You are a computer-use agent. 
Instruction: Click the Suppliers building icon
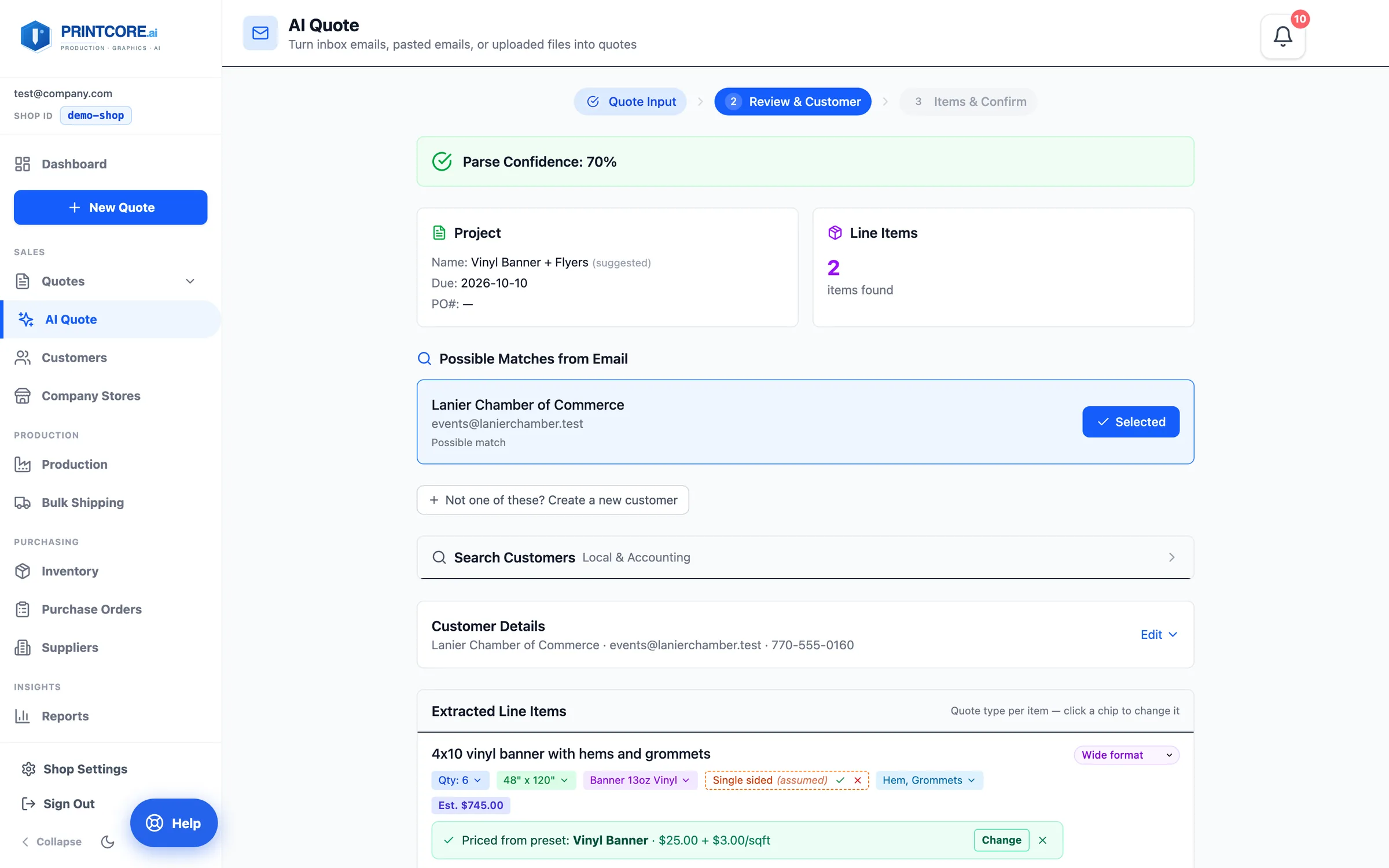(23, 648)
